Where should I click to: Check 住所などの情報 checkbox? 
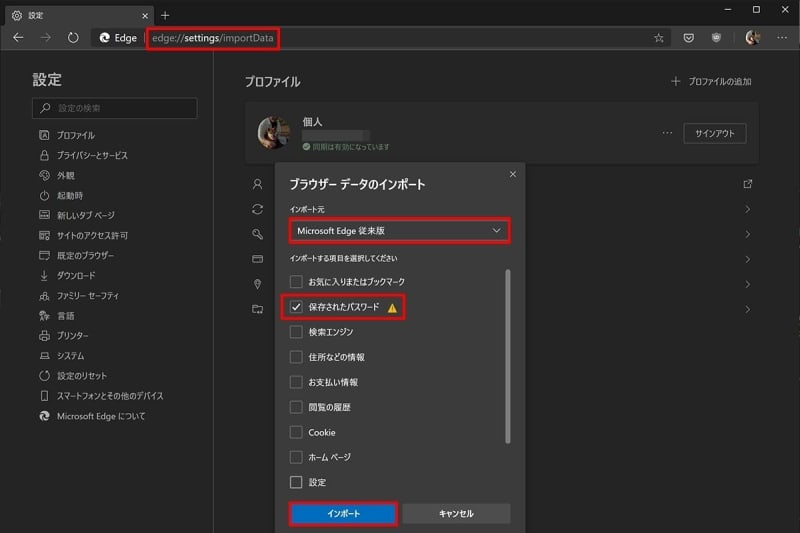(296, 357)
